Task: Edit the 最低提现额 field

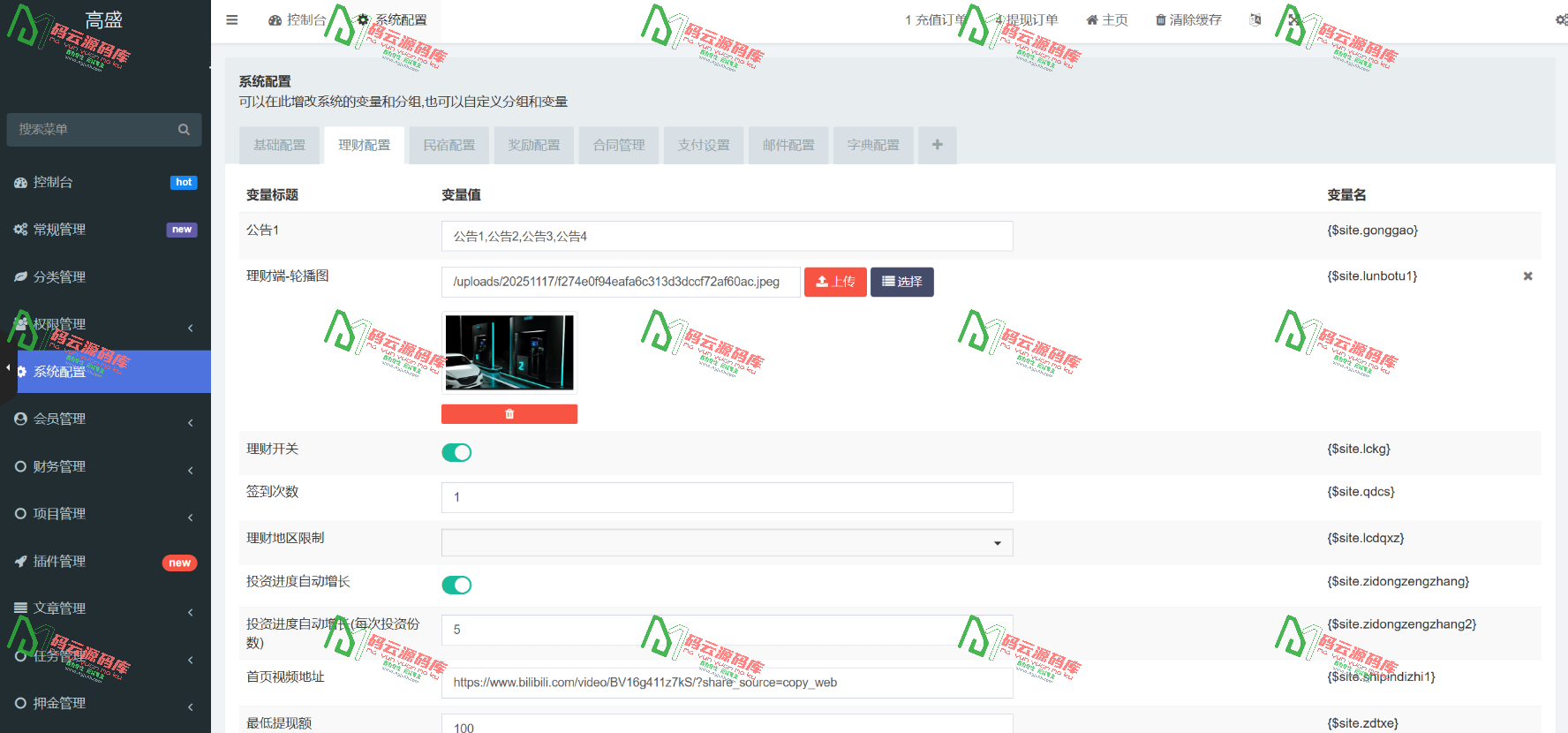Action: click(727, 724)
